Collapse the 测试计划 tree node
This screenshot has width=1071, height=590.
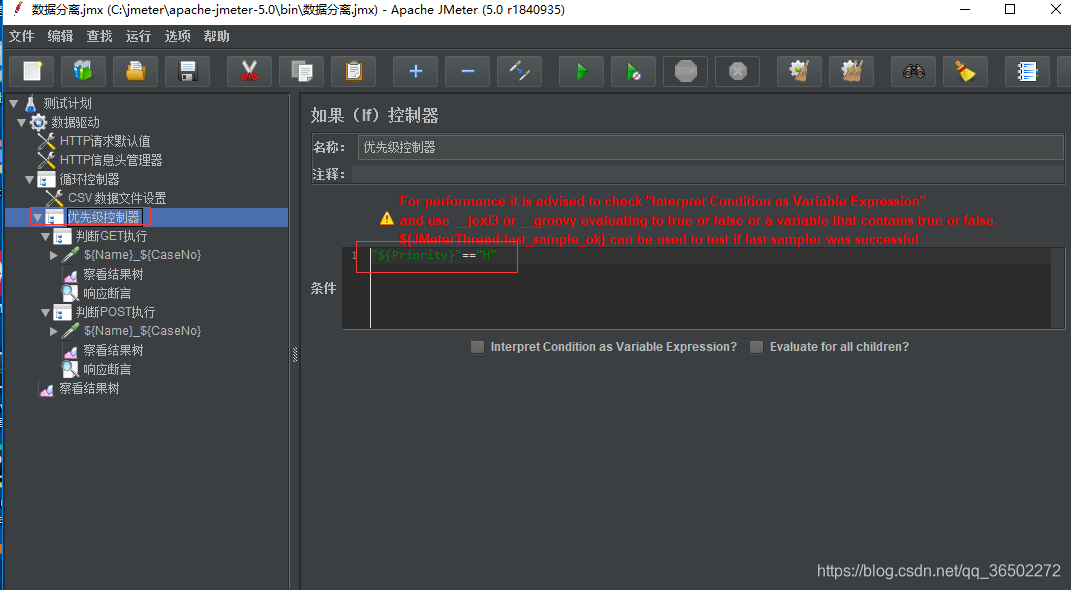(x=14, y=104)
